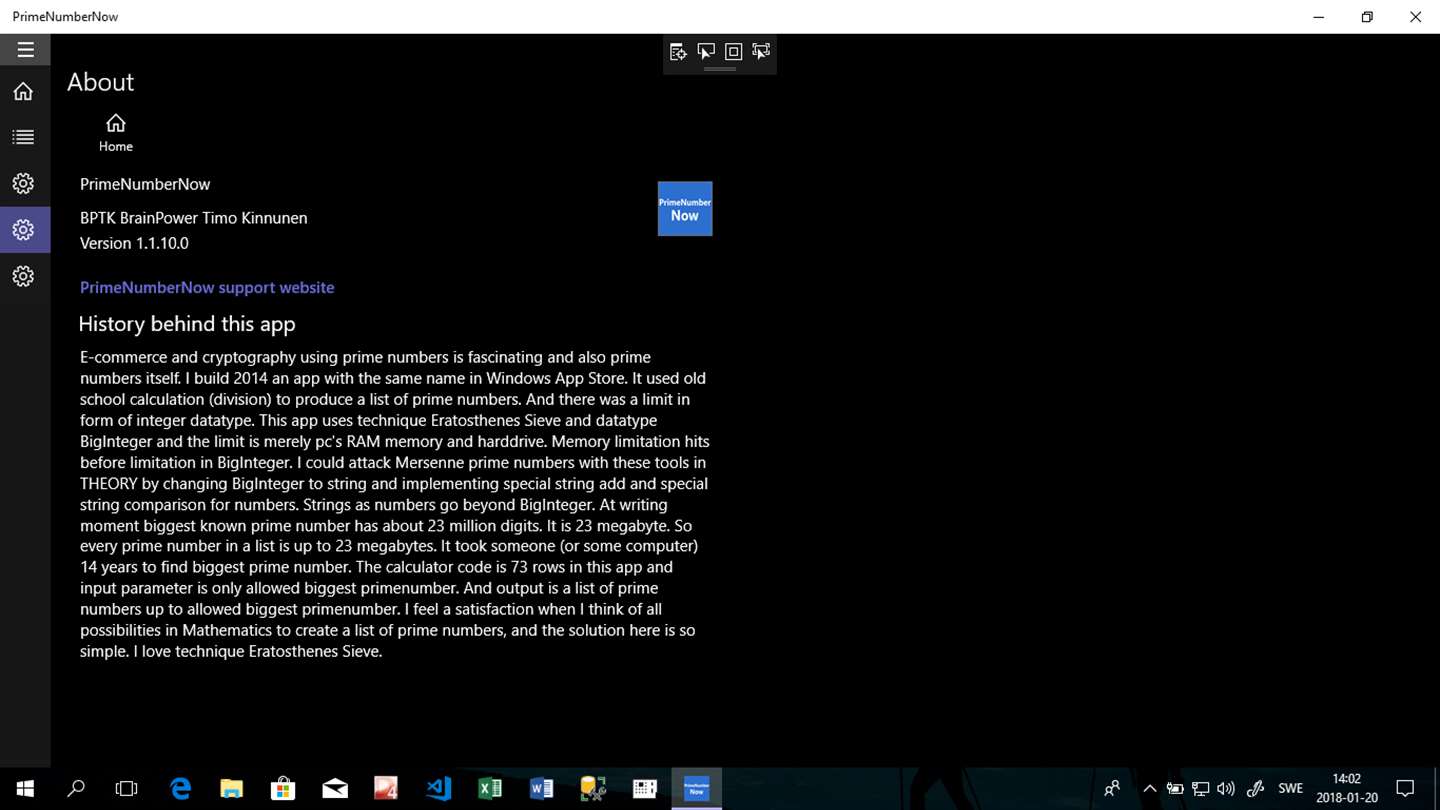Click the 'History behind this app' heading
Viewport: 1440px width, 810px height.
187,324
